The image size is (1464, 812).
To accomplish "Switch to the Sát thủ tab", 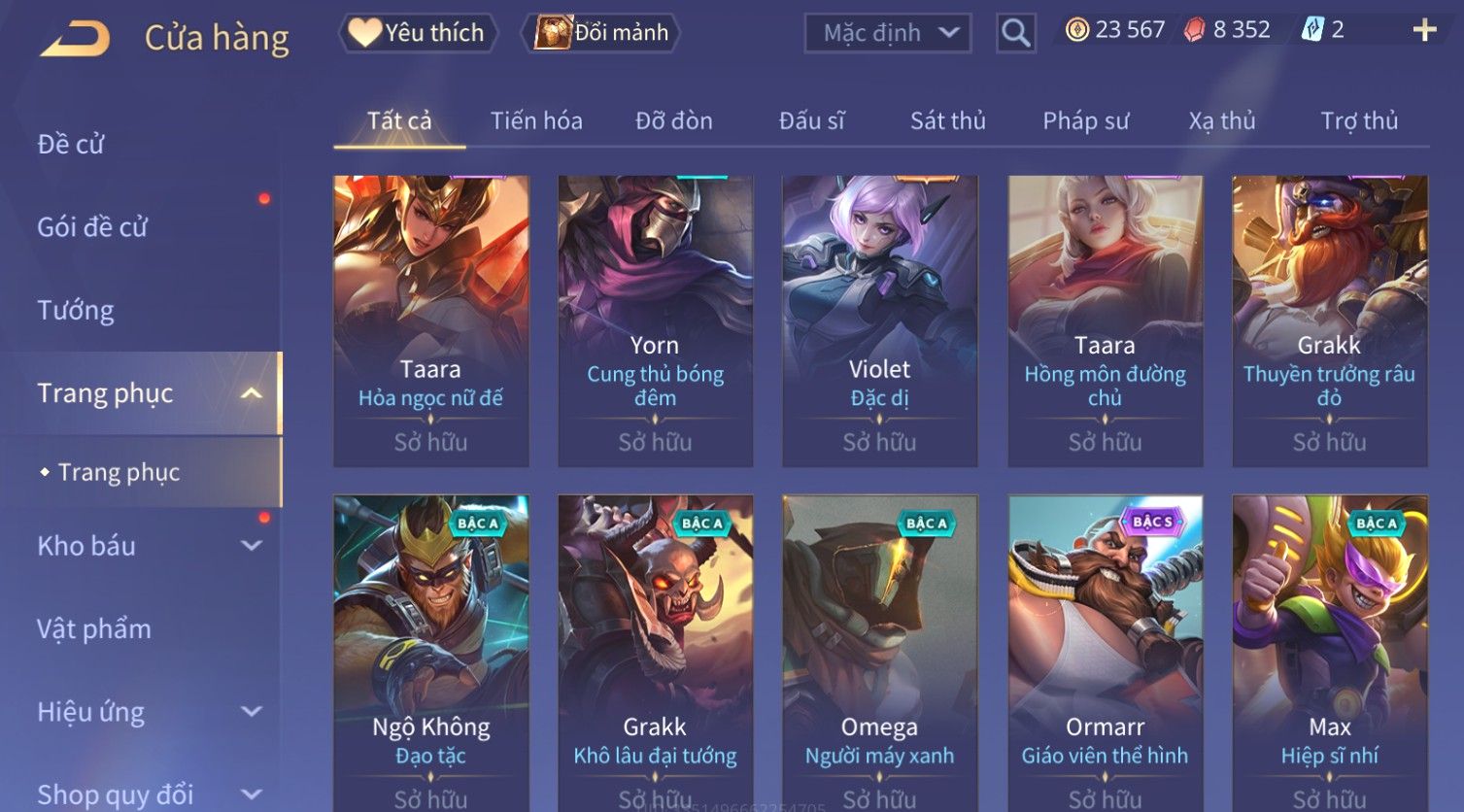I will (x=947, y=120).
